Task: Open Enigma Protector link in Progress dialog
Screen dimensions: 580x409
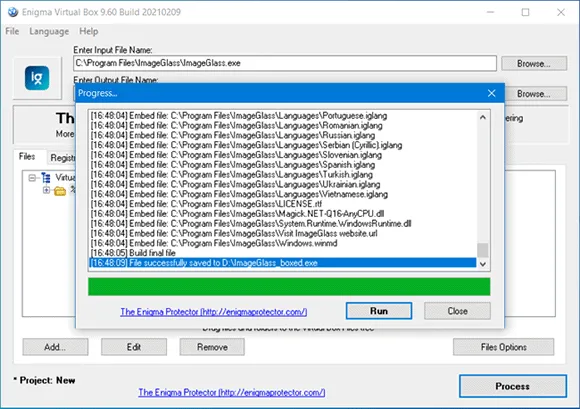Action: click(214, 312)
